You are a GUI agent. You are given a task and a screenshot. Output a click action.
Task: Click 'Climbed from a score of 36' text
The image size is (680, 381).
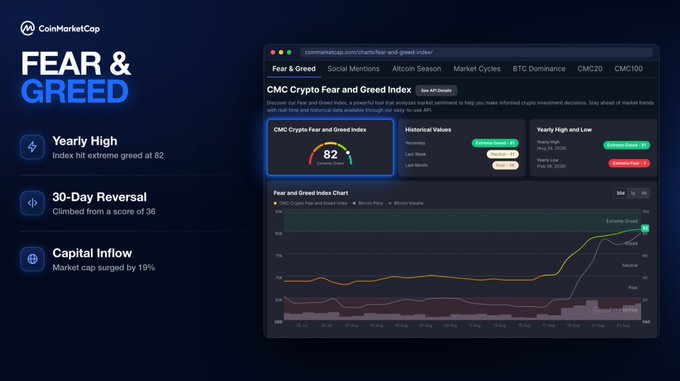(x=104, y=212)
